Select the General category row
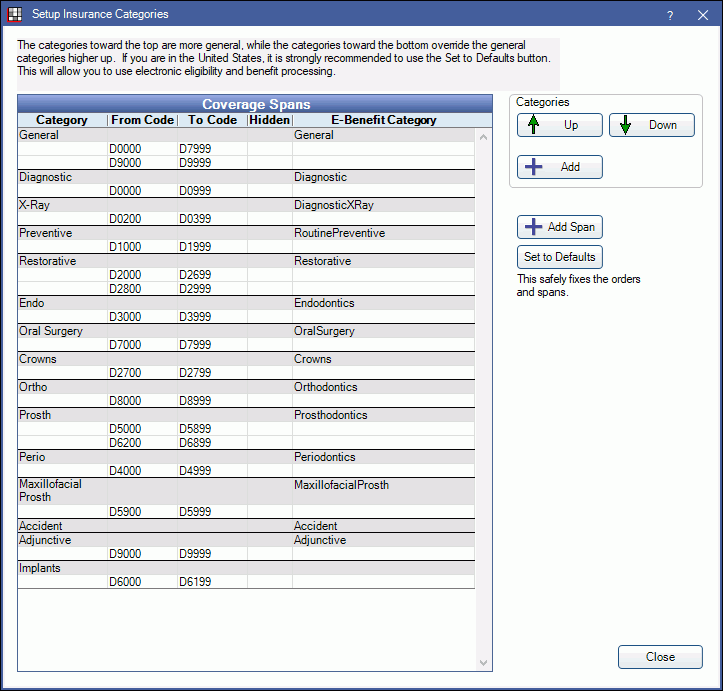 (x=246, y=135)
